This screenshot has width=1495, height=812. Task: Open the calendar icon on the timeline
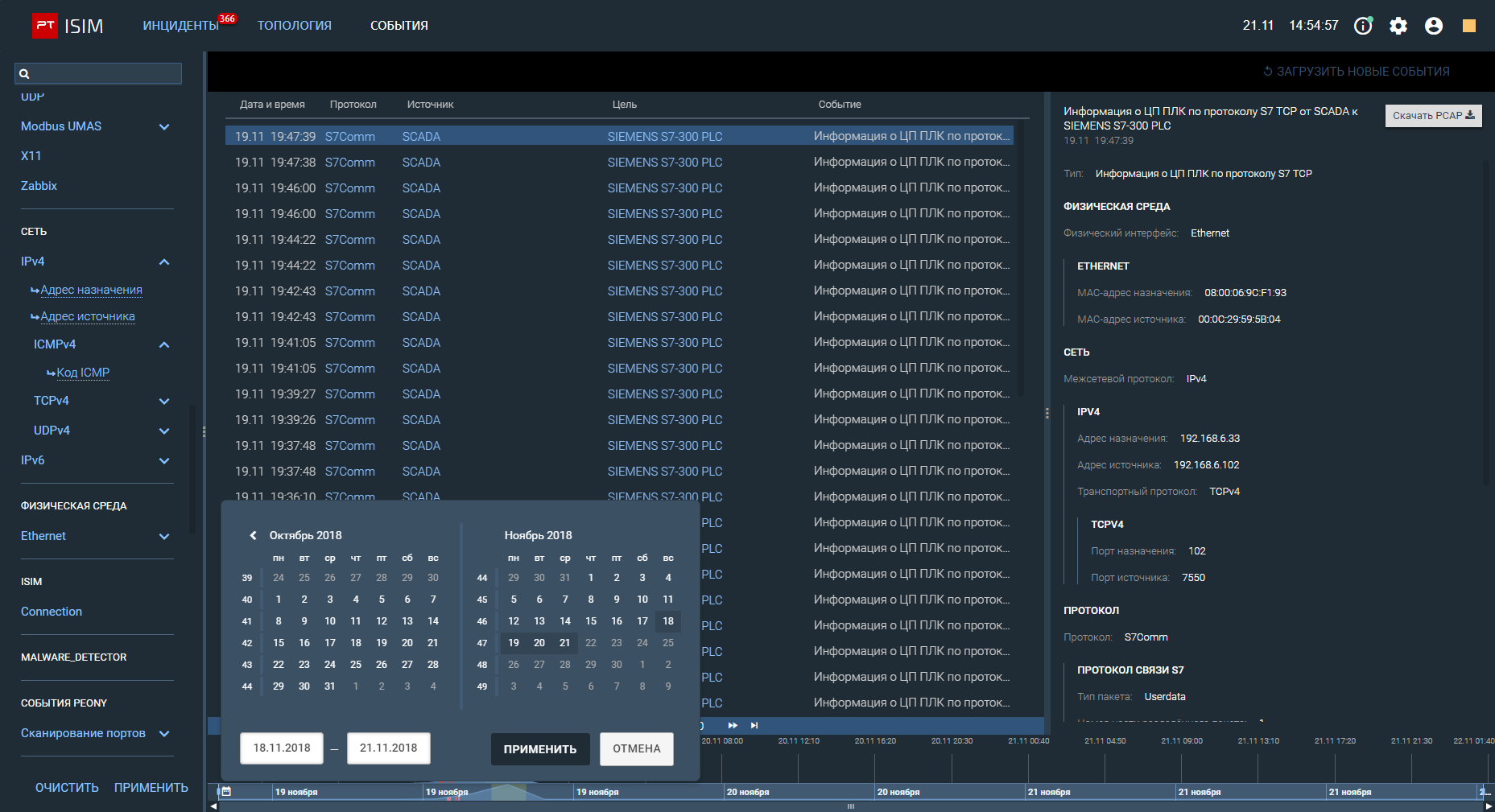coord(226,792)
